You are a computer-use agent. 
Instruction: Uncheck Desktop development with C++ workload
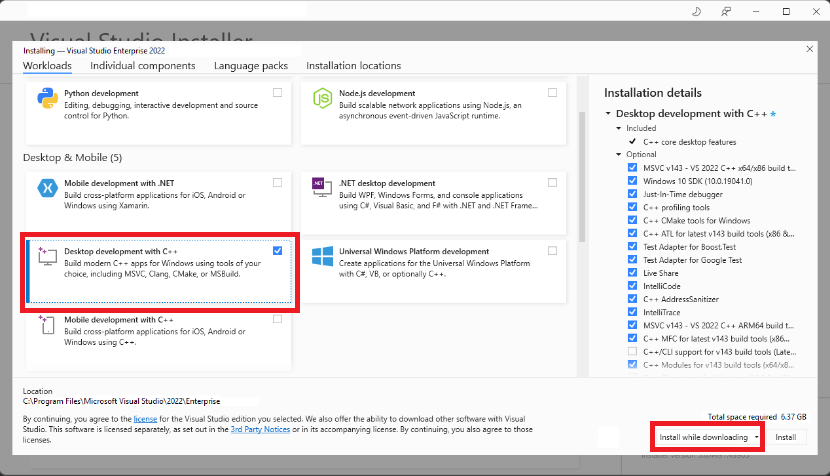pyautogui.click(x=277, y=251)
